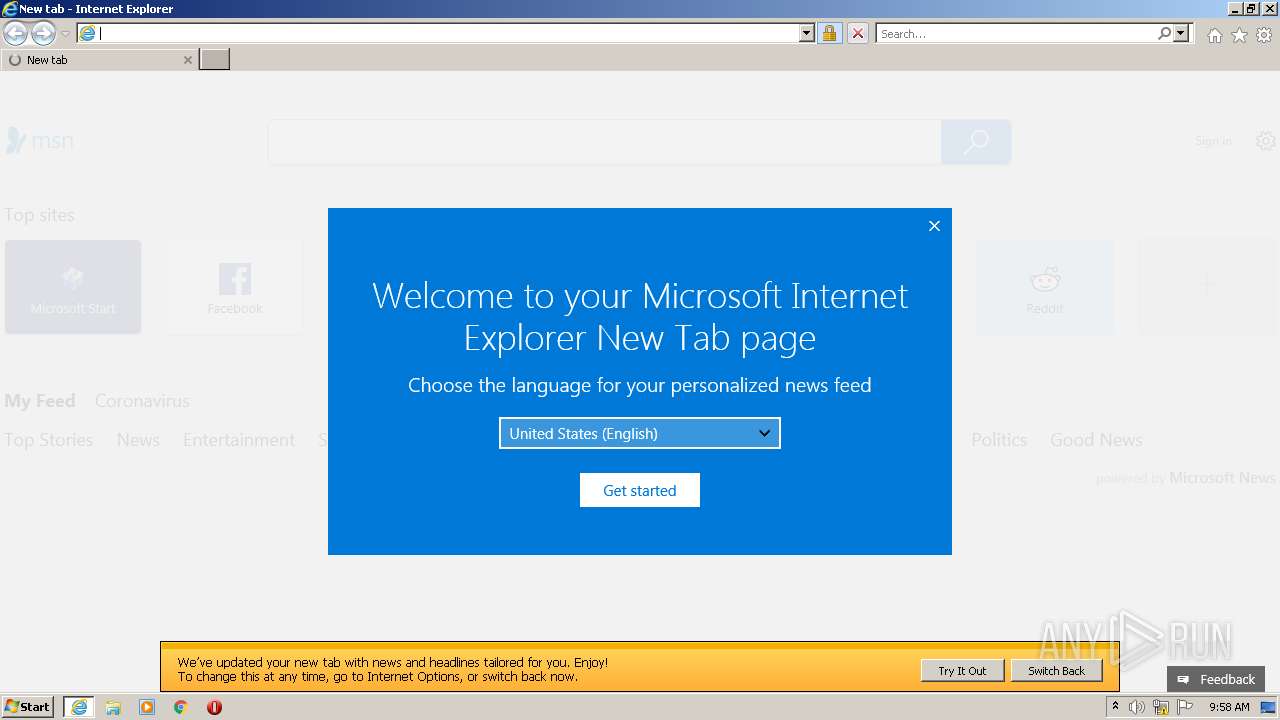Image resolution: width=1280 pixels, height=720 pixels.
Task: Show hidden tray icons arrow
Action: [x=1115, y=707]
